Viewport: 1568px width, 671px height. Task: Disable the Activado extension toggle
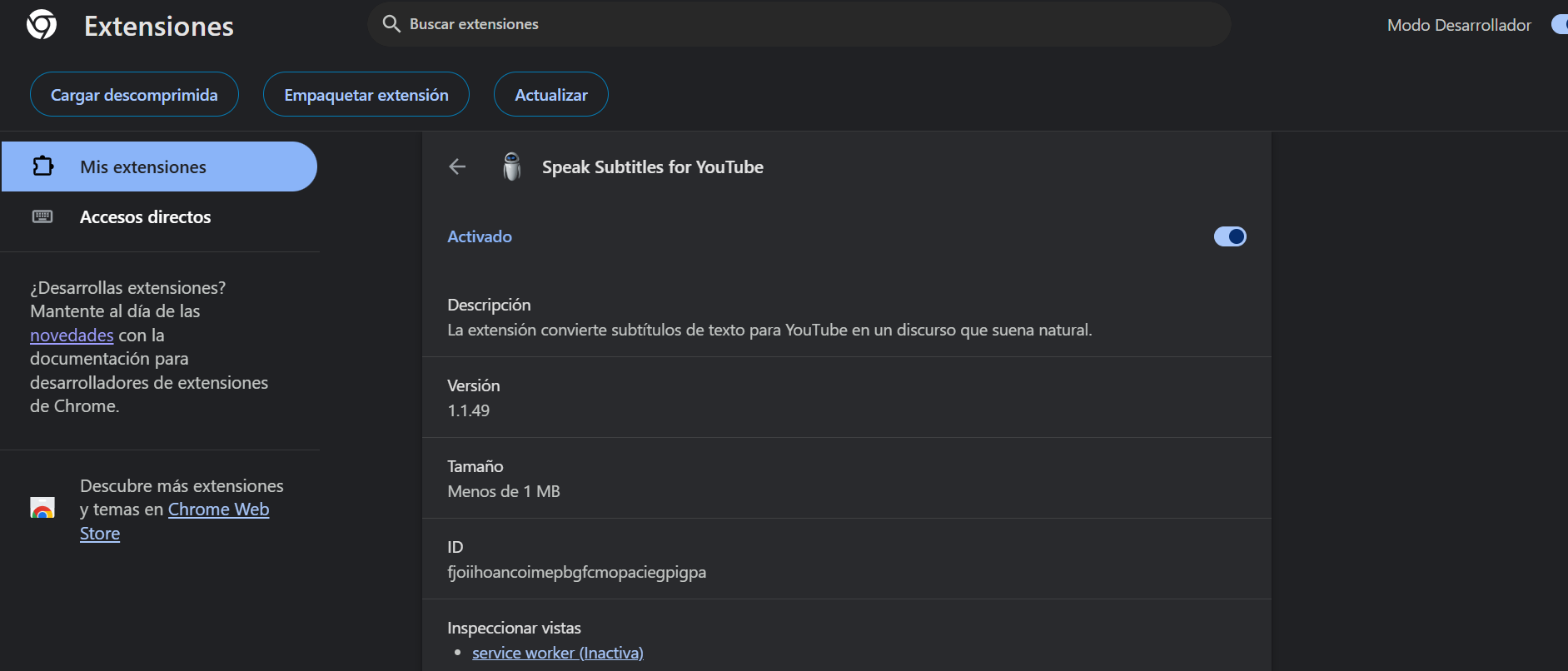click(x=1229, y=236)
